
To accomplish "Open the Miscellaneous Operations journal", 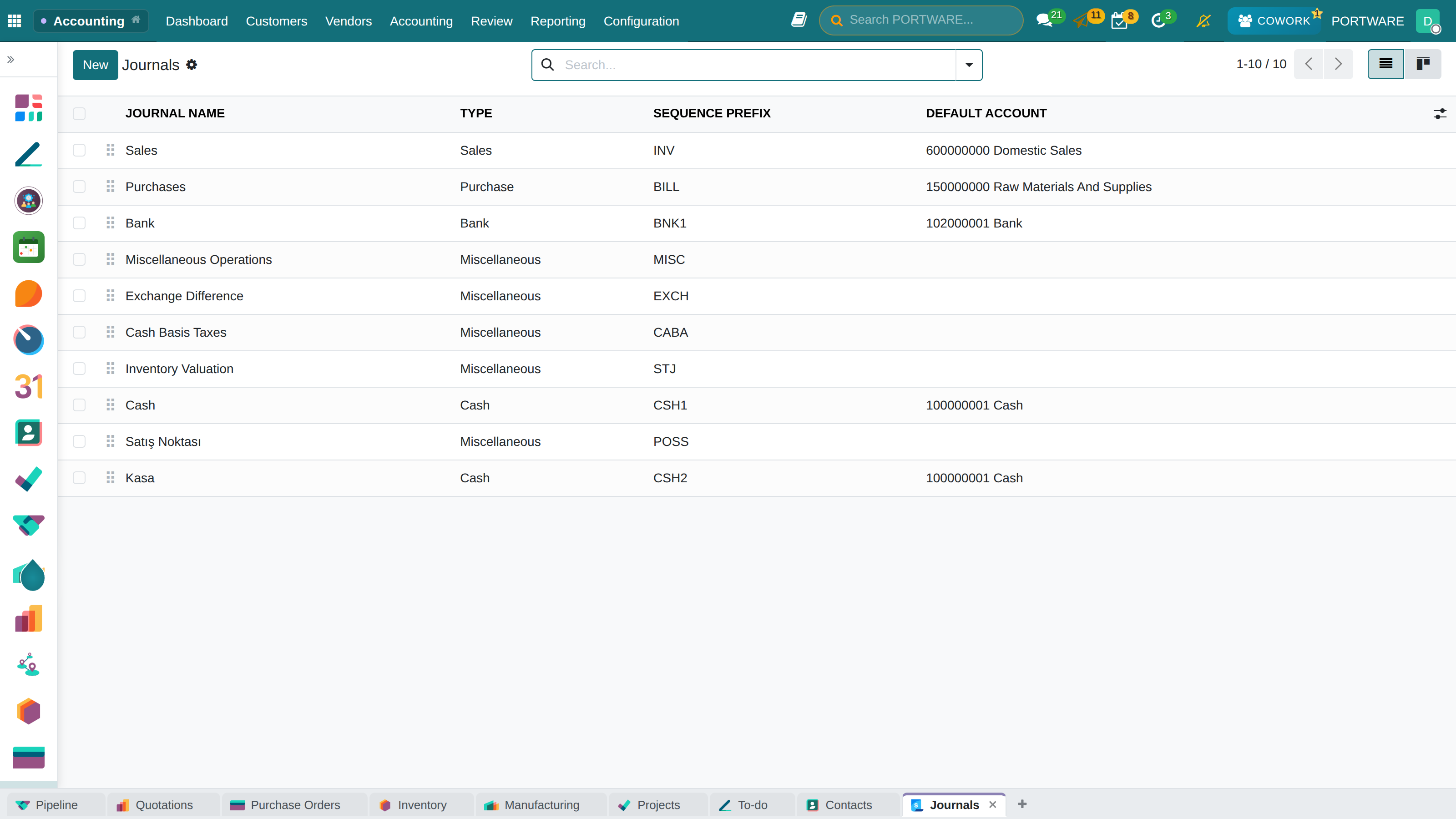I will (198, 260).
